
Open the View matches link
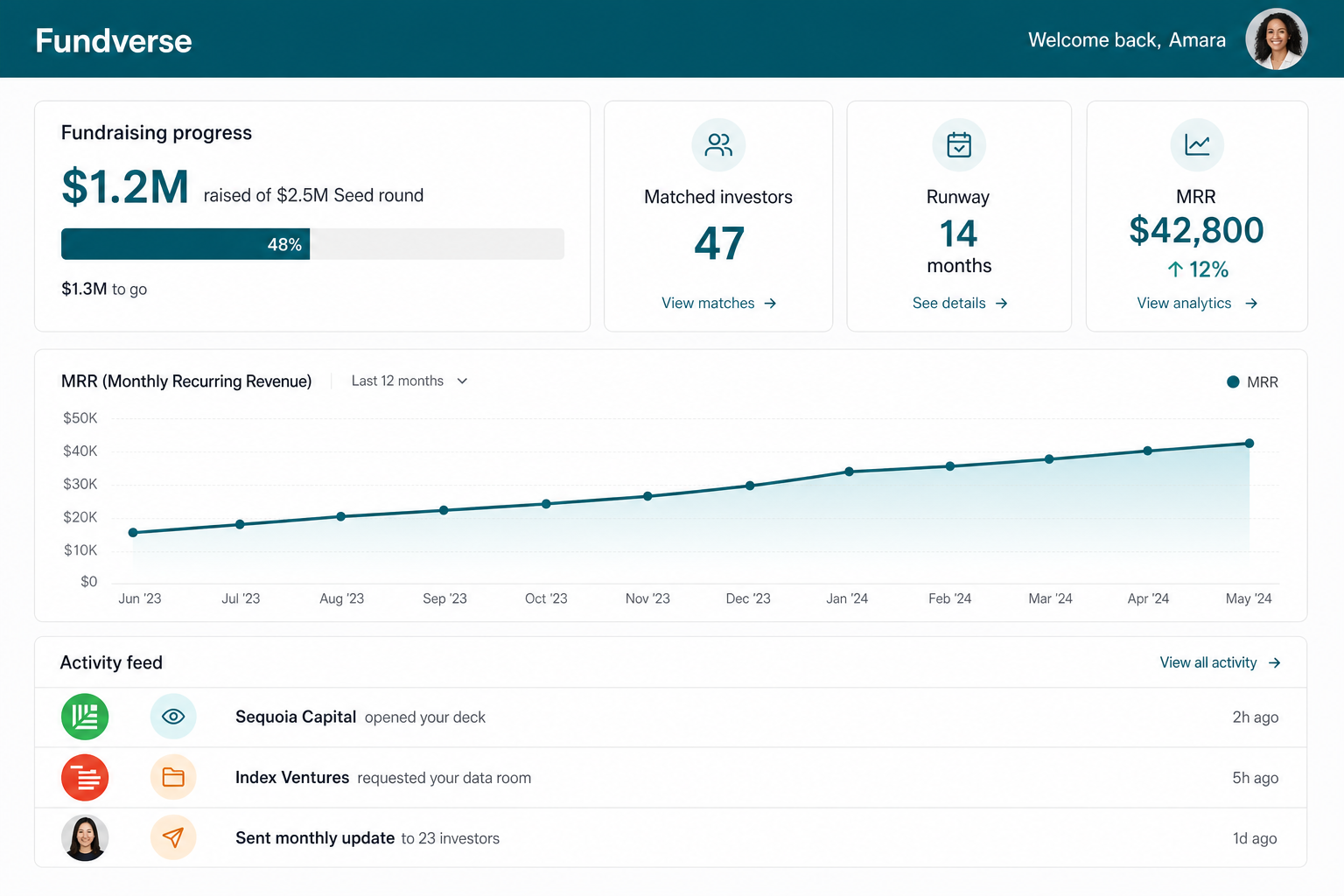(718, 303)
